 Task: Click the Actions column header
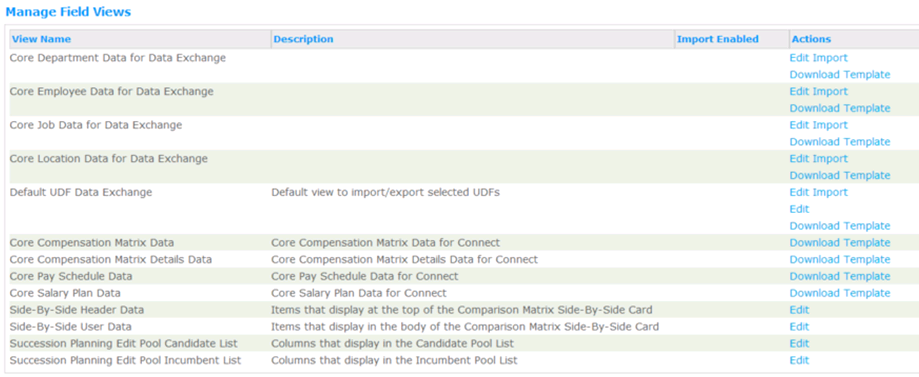811,39
